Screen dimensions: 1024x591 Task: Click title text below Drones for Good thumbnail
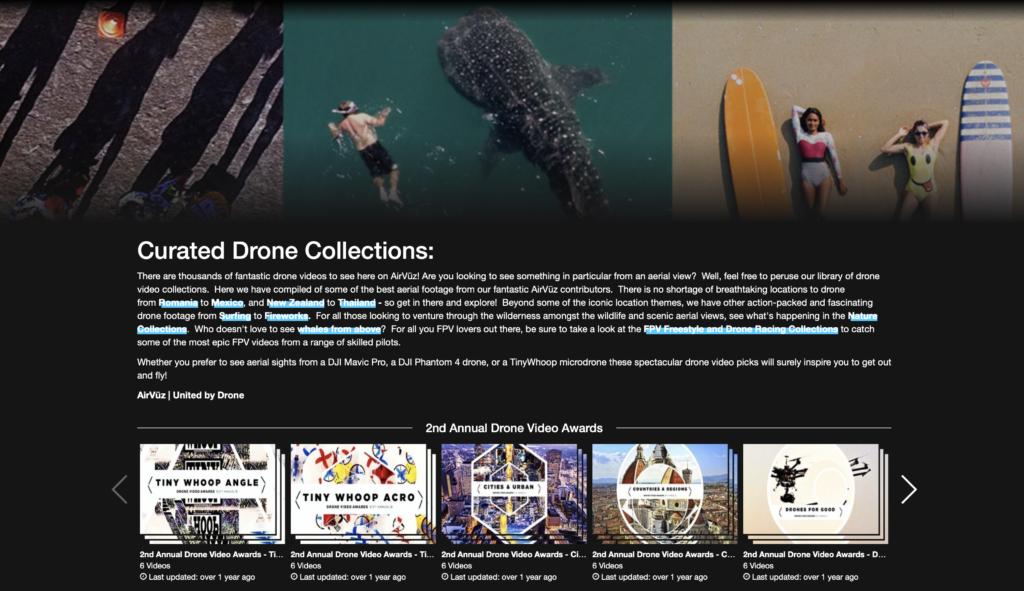(814, 554)
